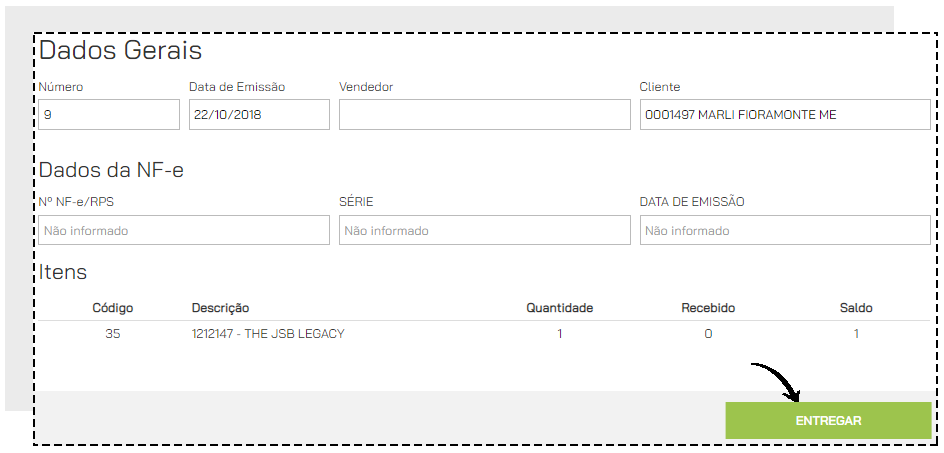This screenshot has height=453, width=944.
Task: Click the Dados da NF-e heading
Action: 111,170
